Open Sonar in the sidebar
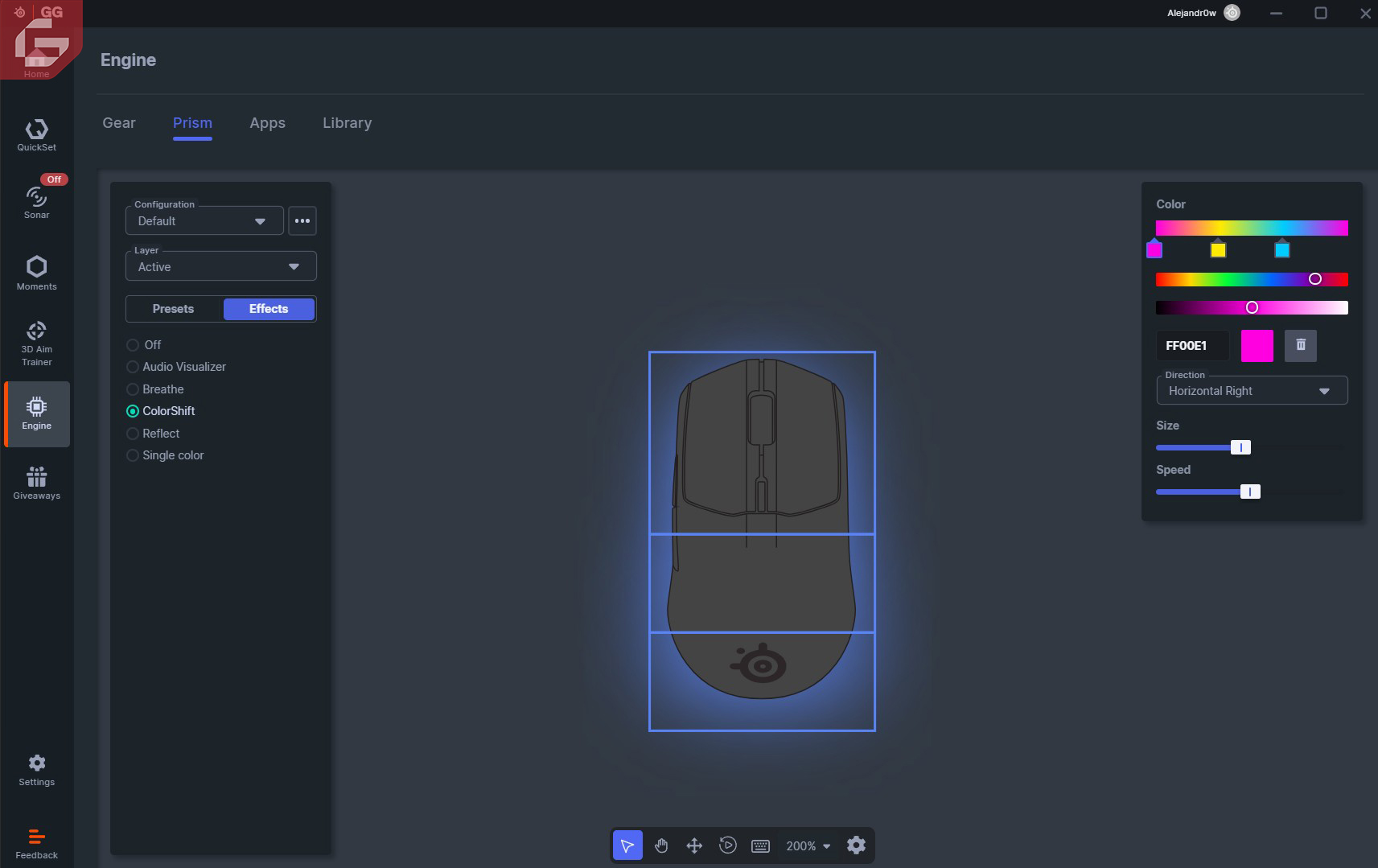This screenshot has height=868, width=1378. point(37,201)
